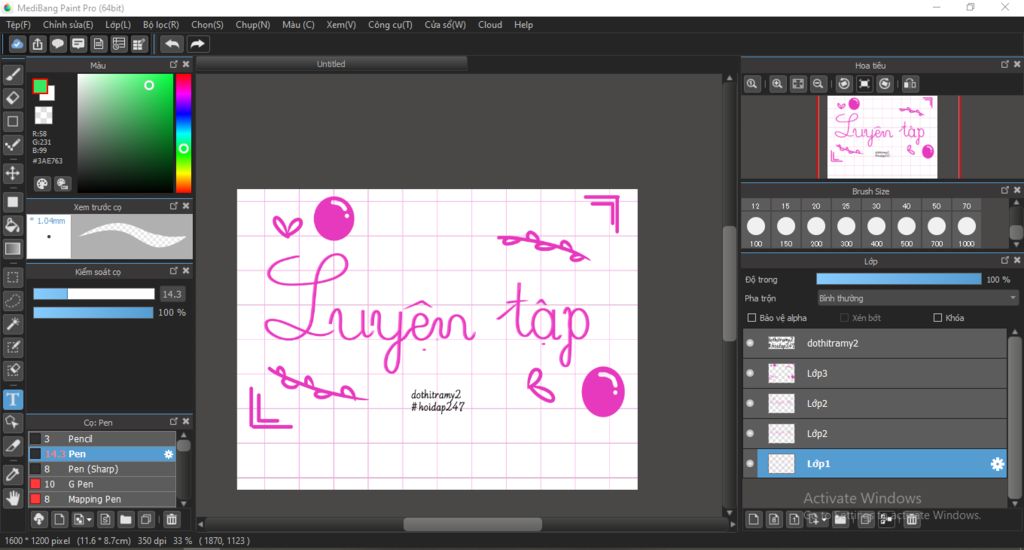Click the Redo arrow
Screen dimensions: 1024x550
pos(197,44)
